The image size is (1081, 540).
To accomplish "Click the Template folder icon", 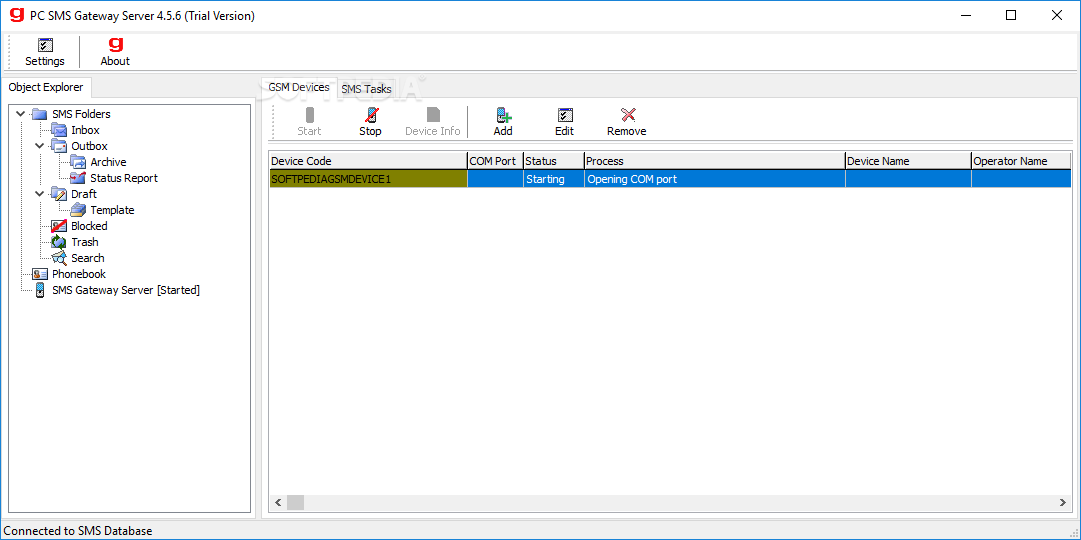I will point(79,210).
